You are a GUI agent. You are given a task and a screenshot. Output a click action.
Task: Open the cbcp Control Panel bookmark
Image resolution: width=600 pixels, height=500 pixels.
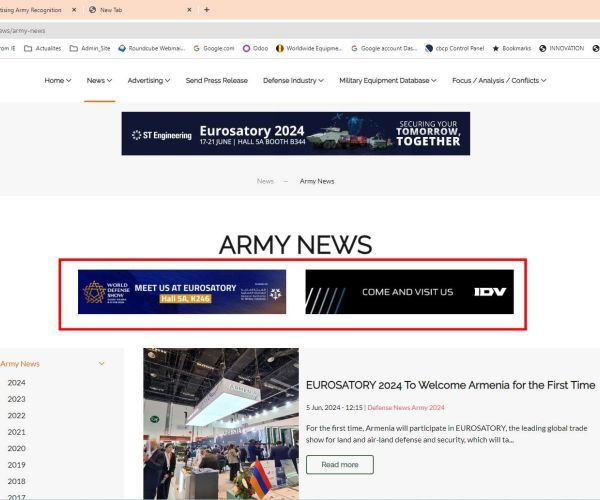click(454, 47)
